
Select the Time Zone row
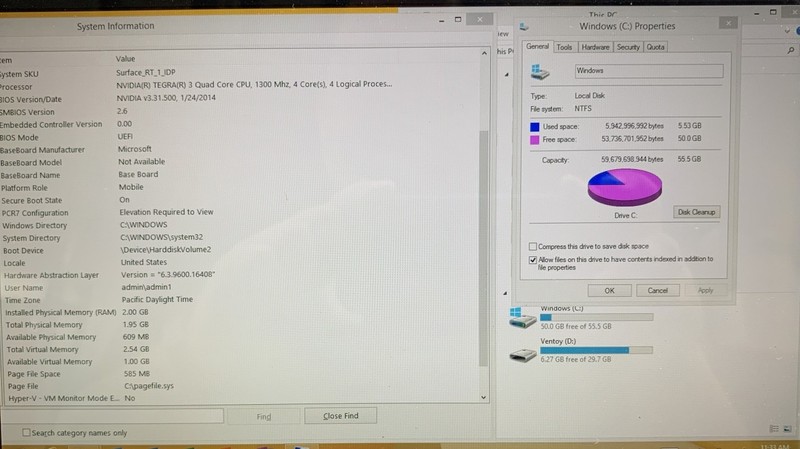[x=240, y=300]
